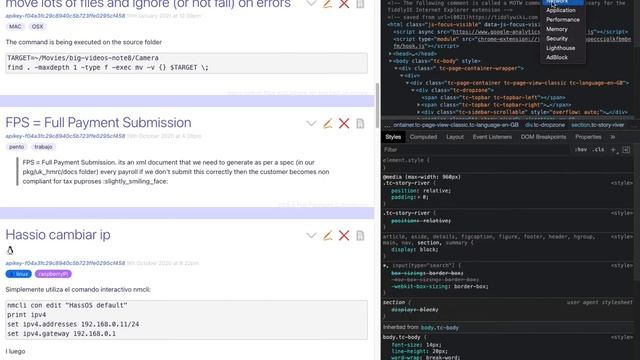Screen dimensions: 640x360
Task: Toggle the computed styles sidebar icon
Action: click(626, 150)
